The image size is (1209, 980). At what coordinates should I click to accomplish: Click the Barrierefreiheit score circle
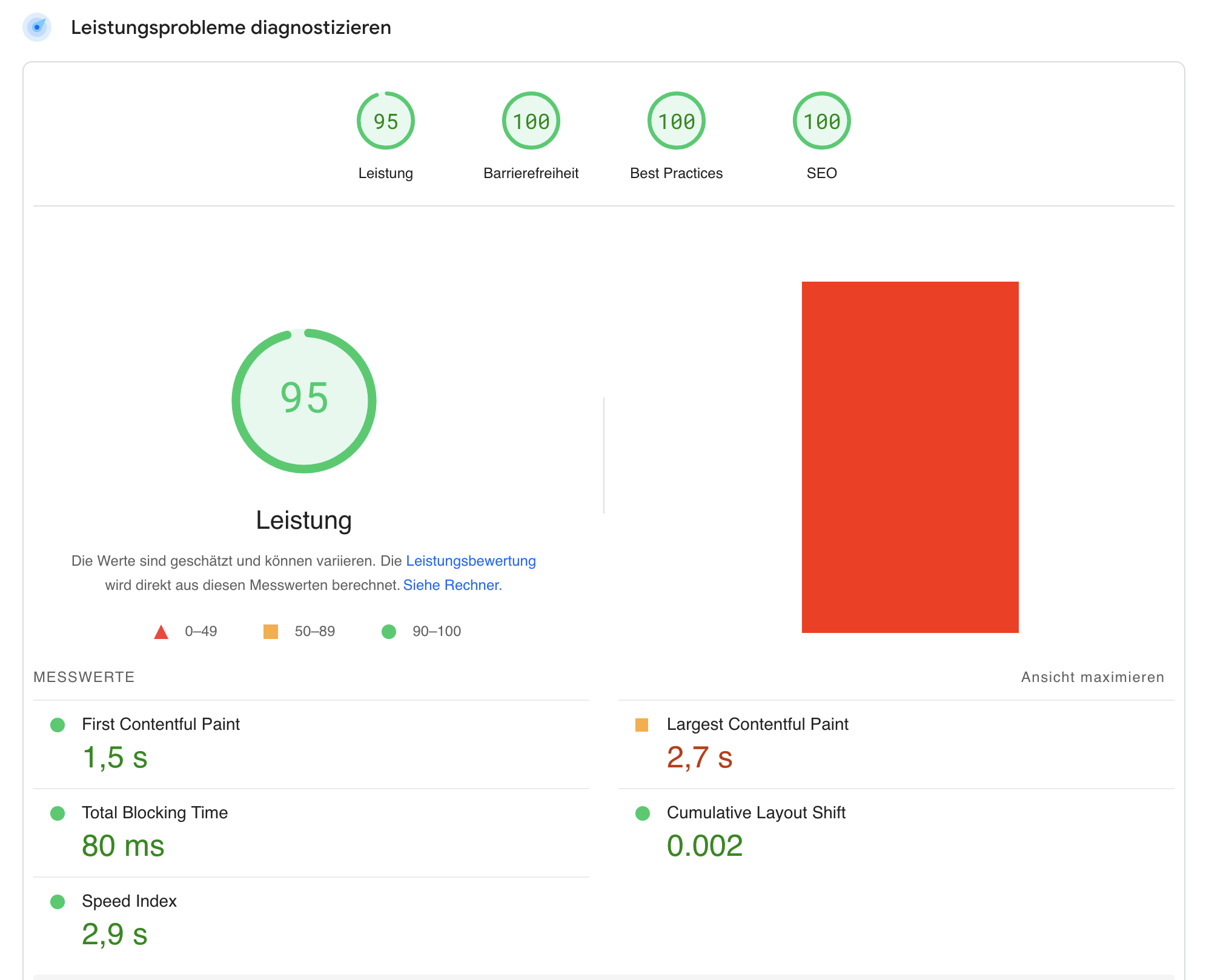(x=531, y=121)
